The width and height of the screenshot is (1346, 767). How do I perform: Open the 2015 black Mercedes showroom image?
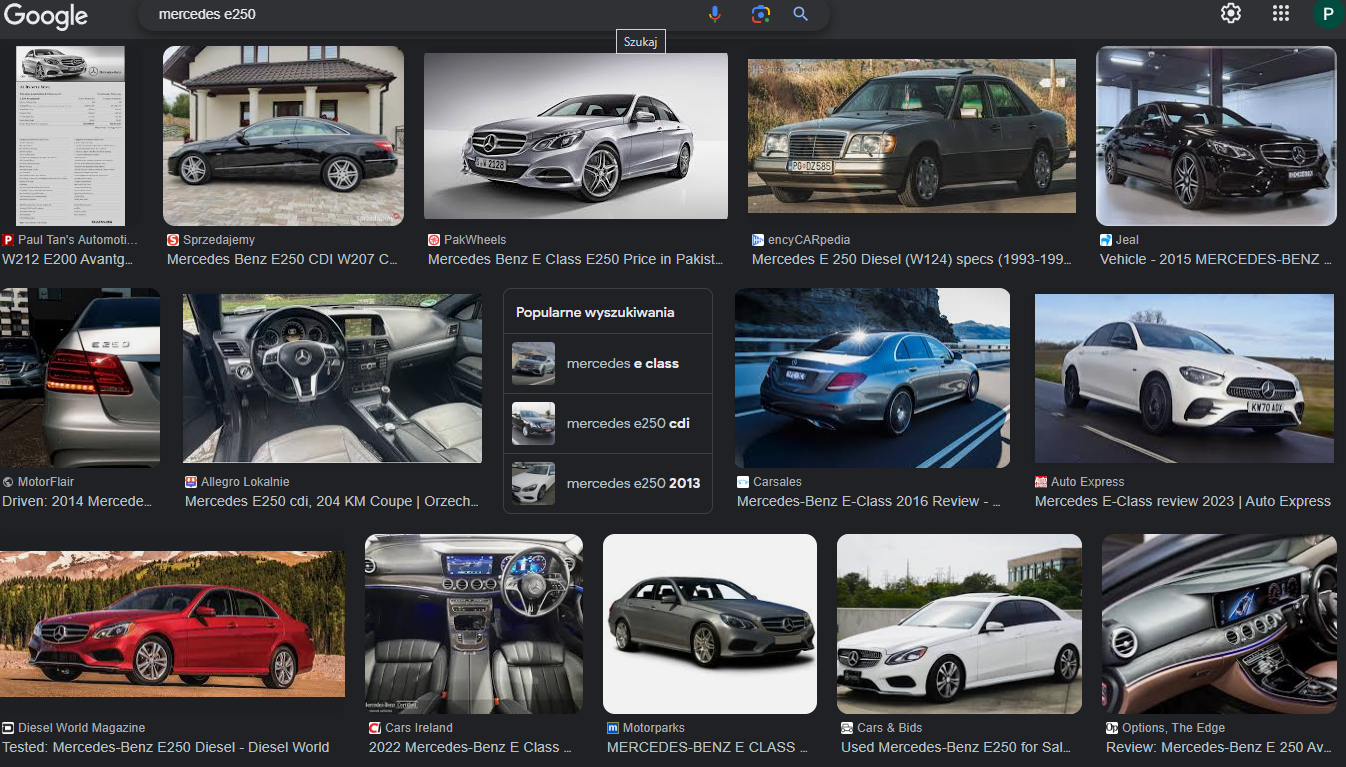point(1216,136)
